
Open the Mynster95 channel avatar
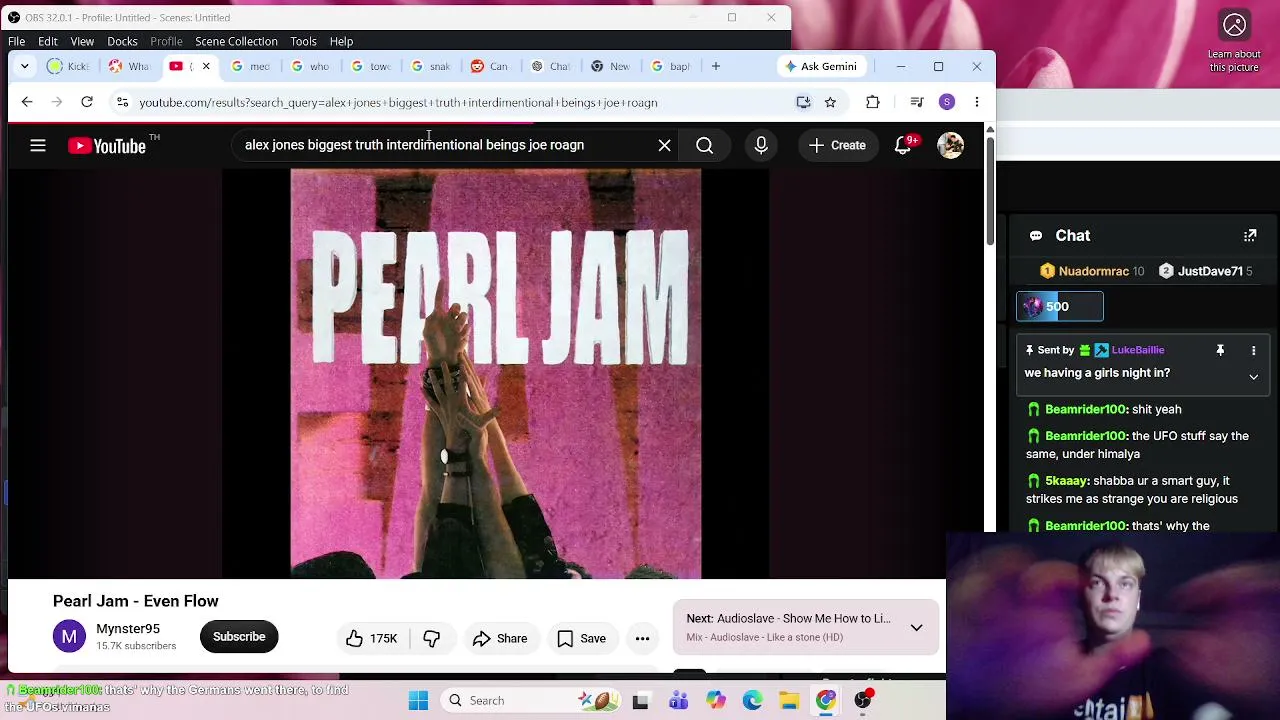coord(69,637)
